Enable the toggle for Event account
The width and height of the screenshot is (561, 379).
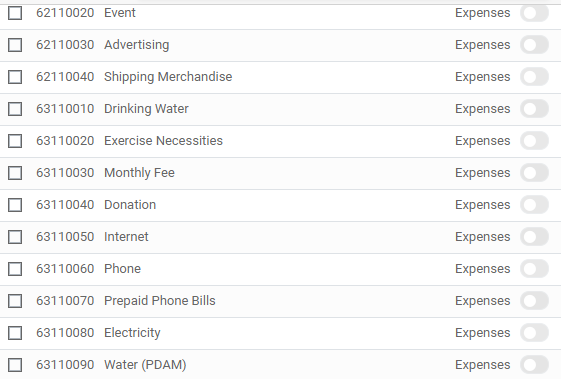tap(534, 13)
